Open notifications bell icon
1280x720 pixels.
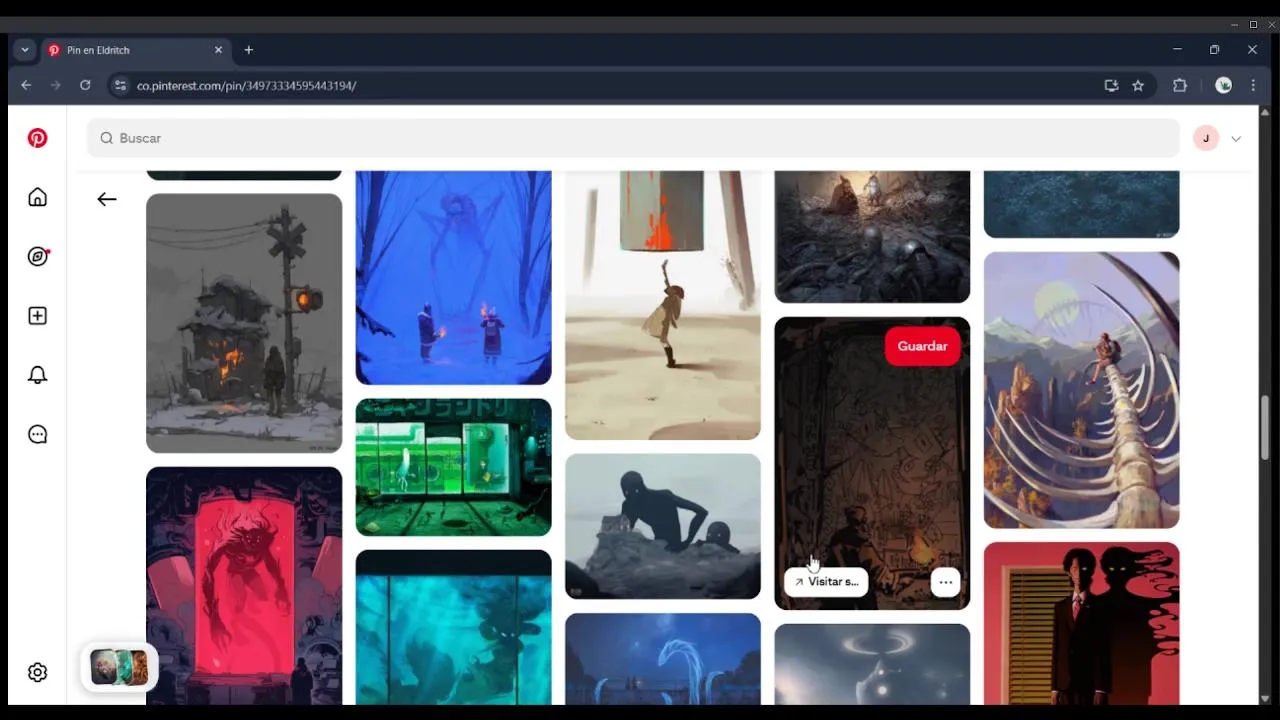(x=37, y=375)
